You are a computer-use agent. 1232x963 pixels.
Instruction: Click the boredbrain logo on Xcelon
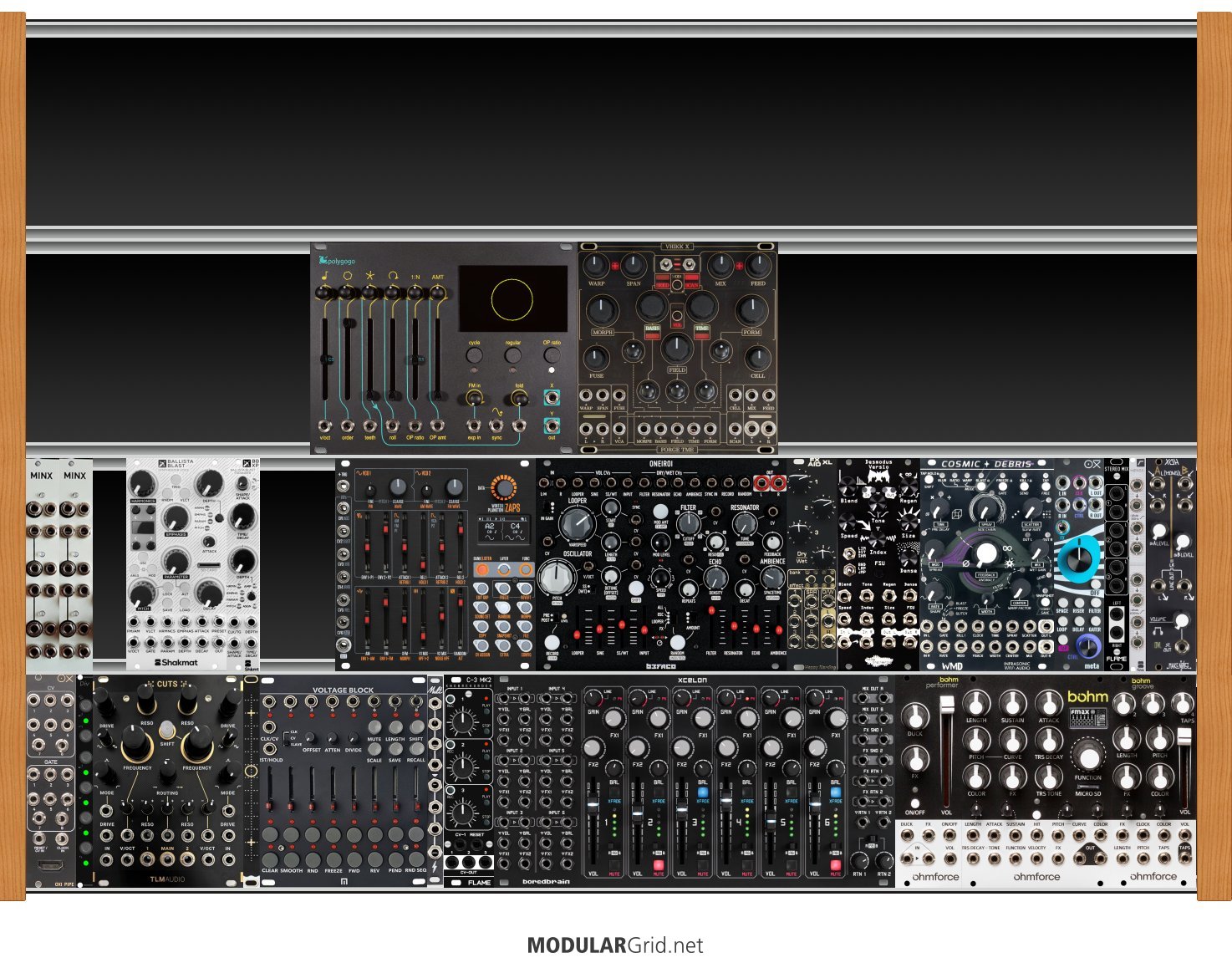(546, 881)
